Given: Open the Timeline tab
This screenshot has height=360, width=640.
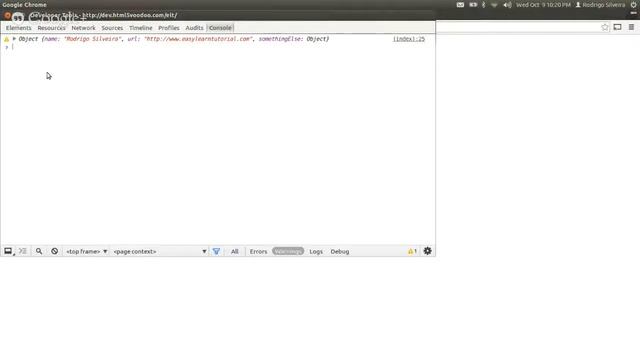Looking at the screenshot, I should point(141,28).
